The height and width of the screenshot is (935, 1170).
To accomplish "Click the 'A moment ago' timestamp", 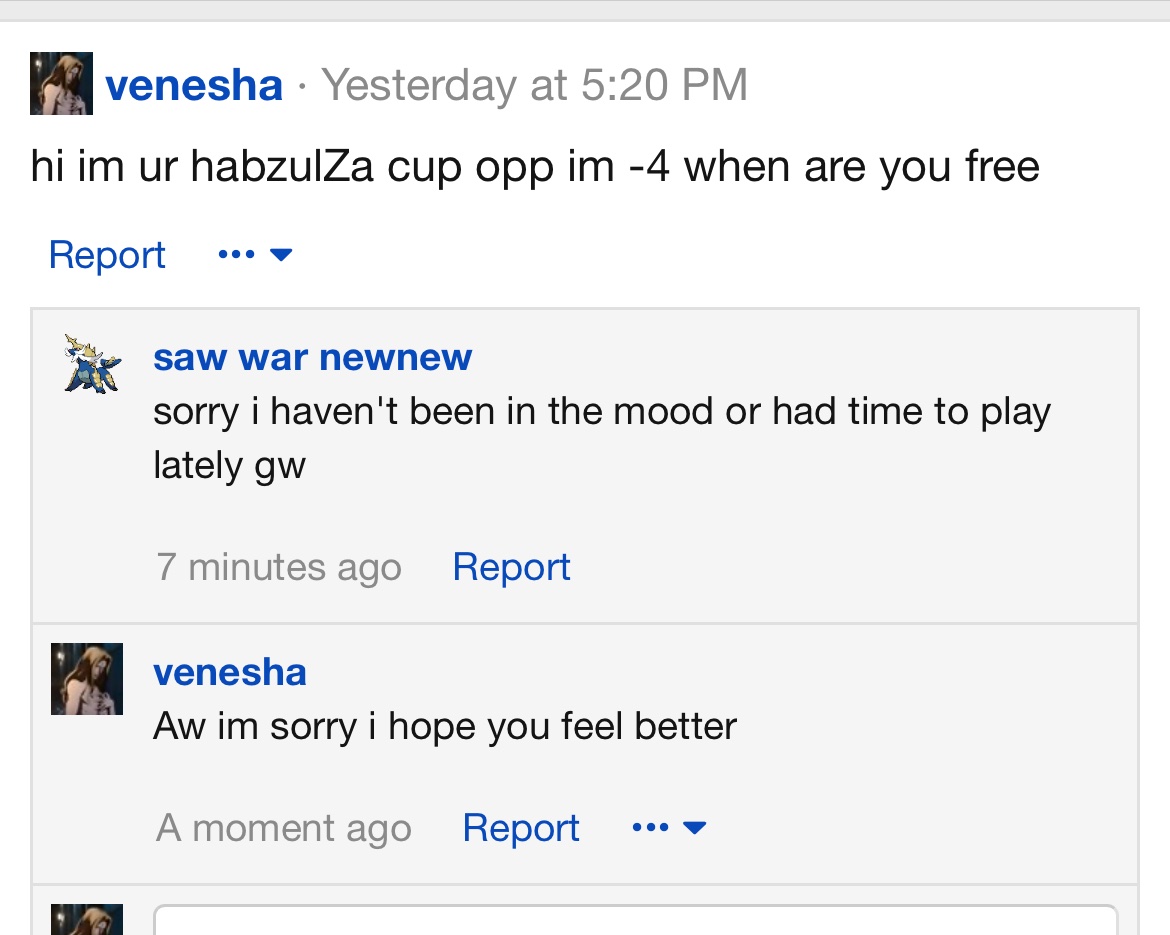I will 284,829.
